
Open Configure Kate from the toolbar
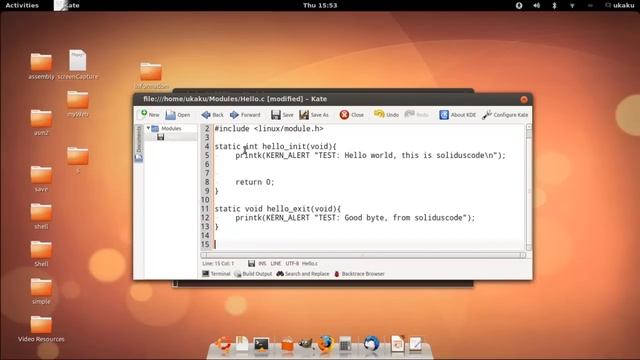click(x=505, y=115)
